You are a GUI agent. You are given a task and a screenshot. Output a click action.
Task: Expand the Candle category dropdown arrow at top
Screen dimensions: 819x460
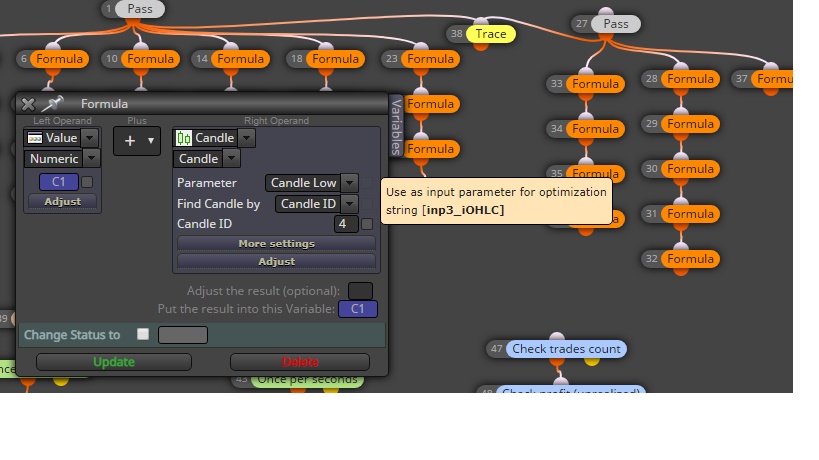(x=247, y=138)
